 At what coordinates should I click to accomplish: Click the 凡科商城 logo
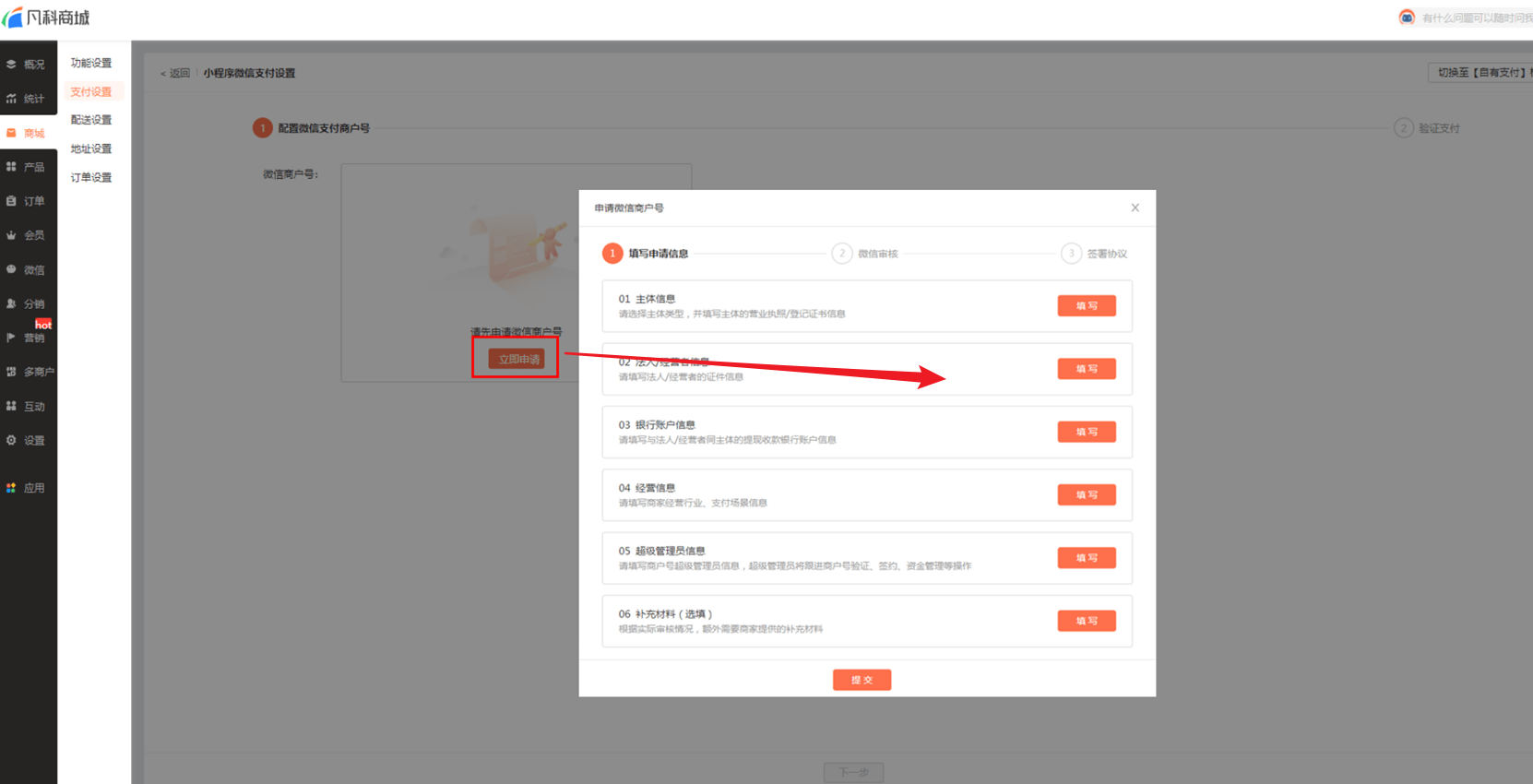pyautogui.click(x=46, y=18)
